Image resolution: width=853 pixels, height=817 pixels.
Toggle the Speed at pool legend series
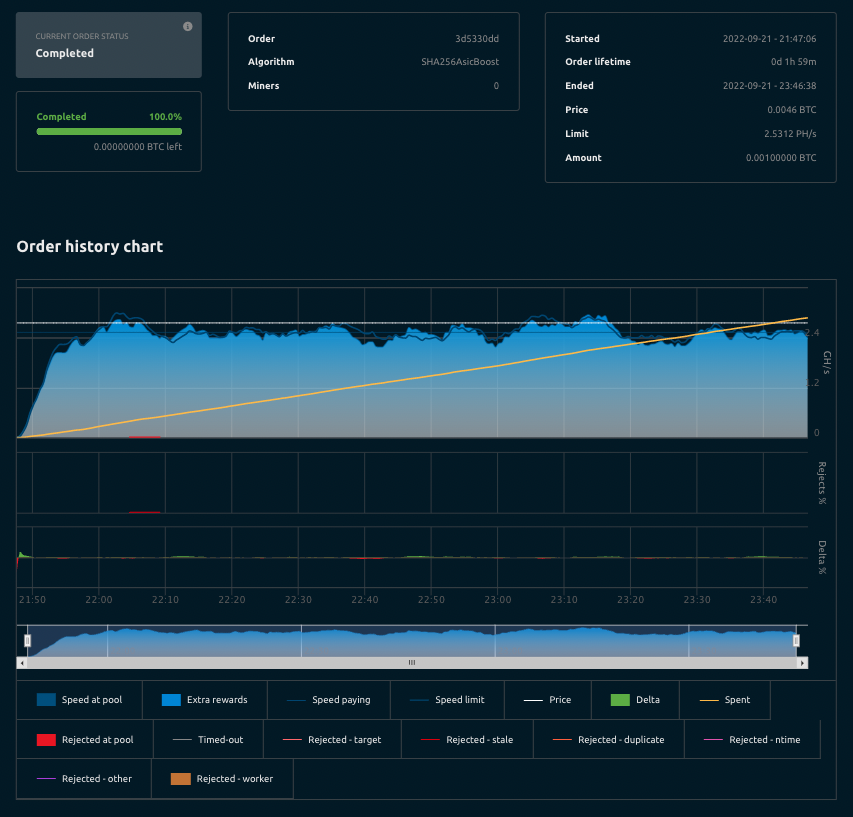(79, 700)
